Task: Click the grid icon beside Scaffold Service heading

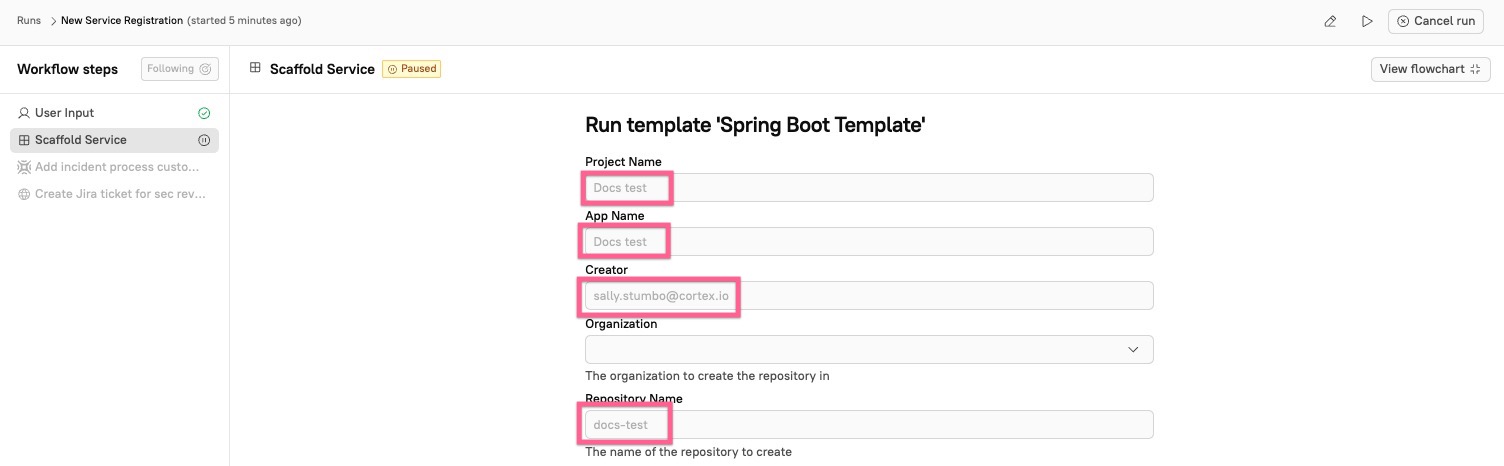Action: click(255, 68)
